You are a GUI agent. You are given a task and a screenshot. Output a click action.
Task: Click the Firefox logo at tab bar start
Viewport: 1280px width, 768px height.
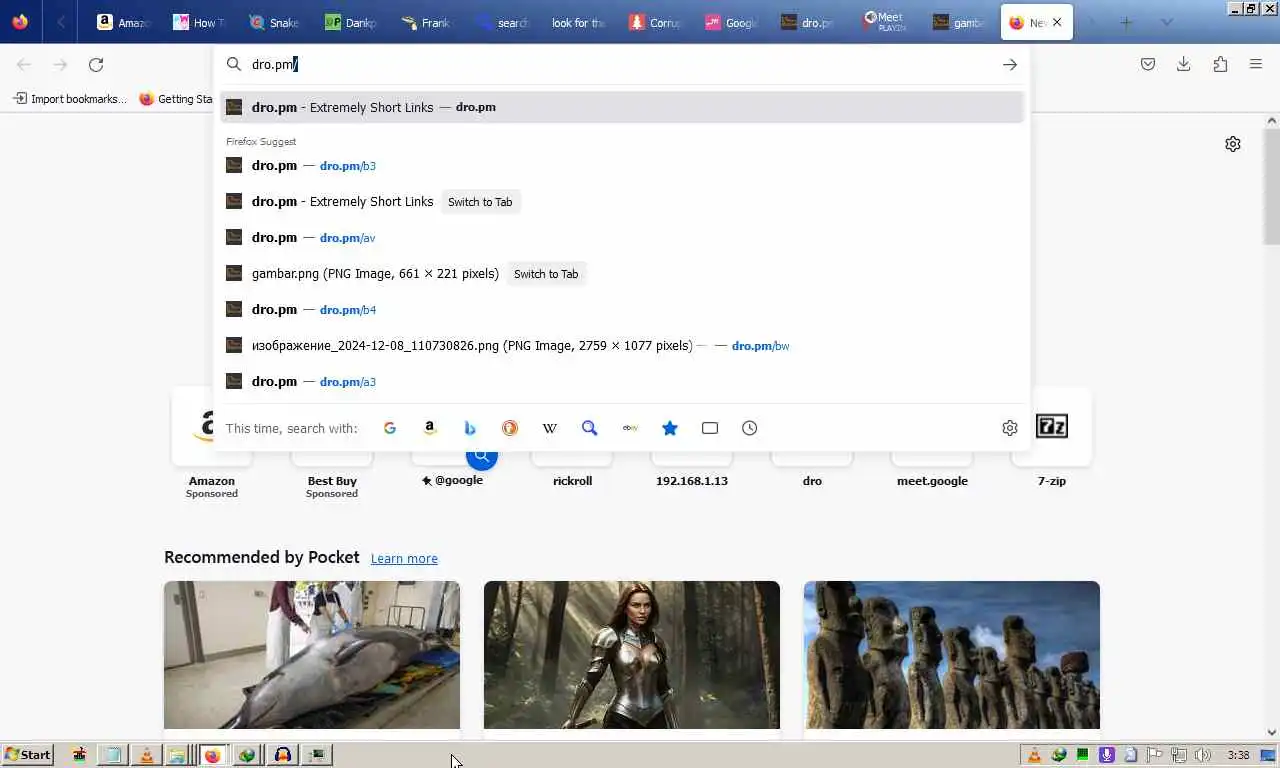click(20, 22)
